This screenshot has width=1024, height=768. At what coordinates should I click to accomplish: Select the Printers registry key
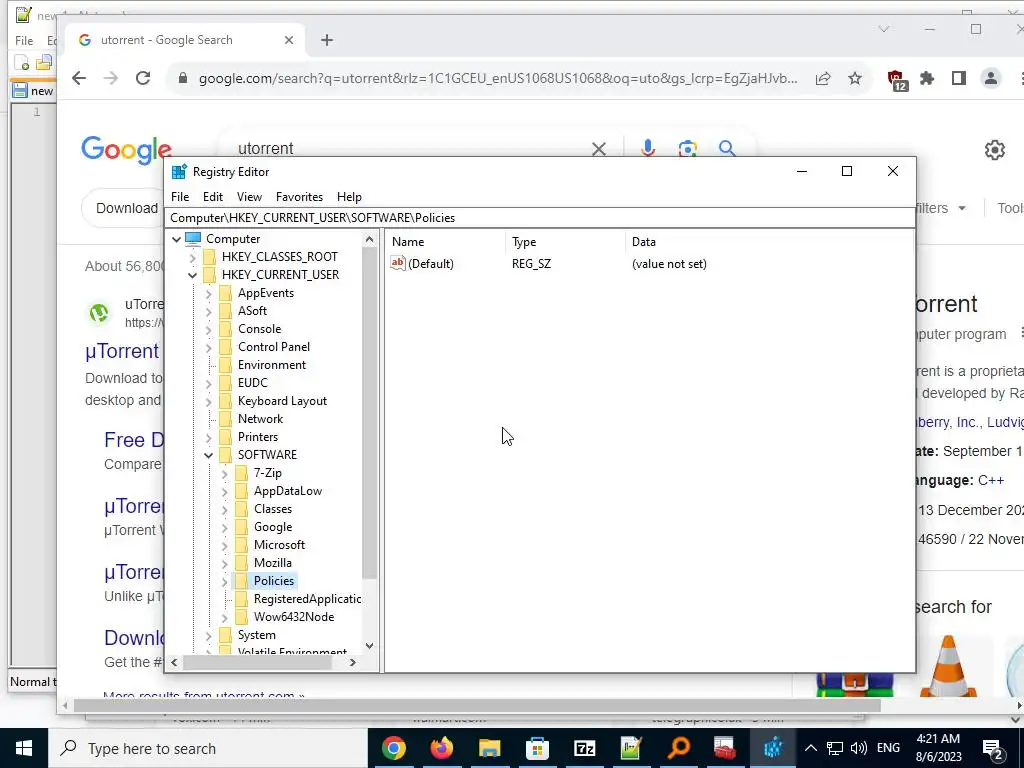click(257, 437)
